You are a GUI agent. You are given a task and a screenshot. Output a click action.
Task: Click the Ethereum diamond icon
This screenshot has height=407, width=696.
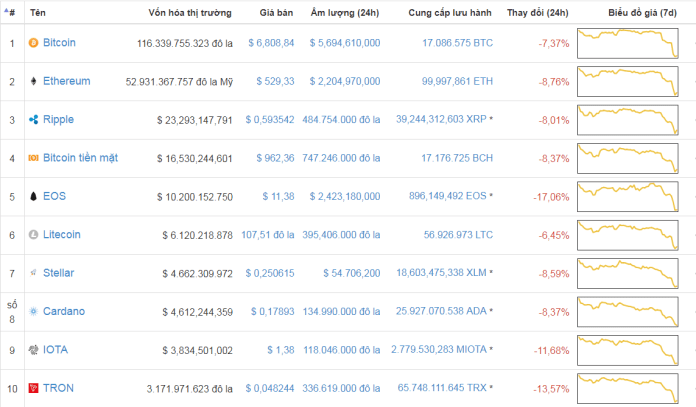[x=33, y=81]
